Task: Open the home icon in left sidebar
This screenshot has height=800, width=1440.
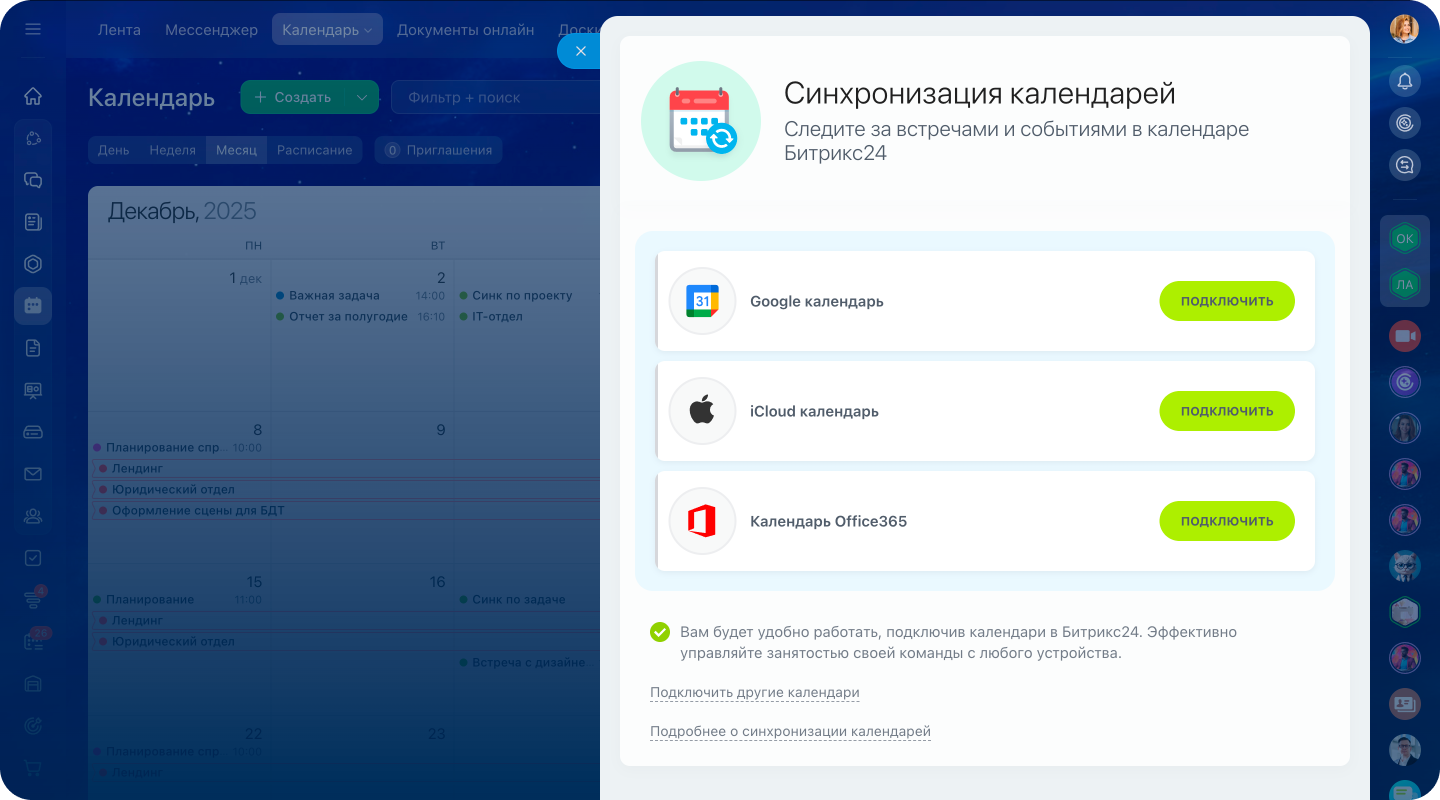Action: [33, 96]
